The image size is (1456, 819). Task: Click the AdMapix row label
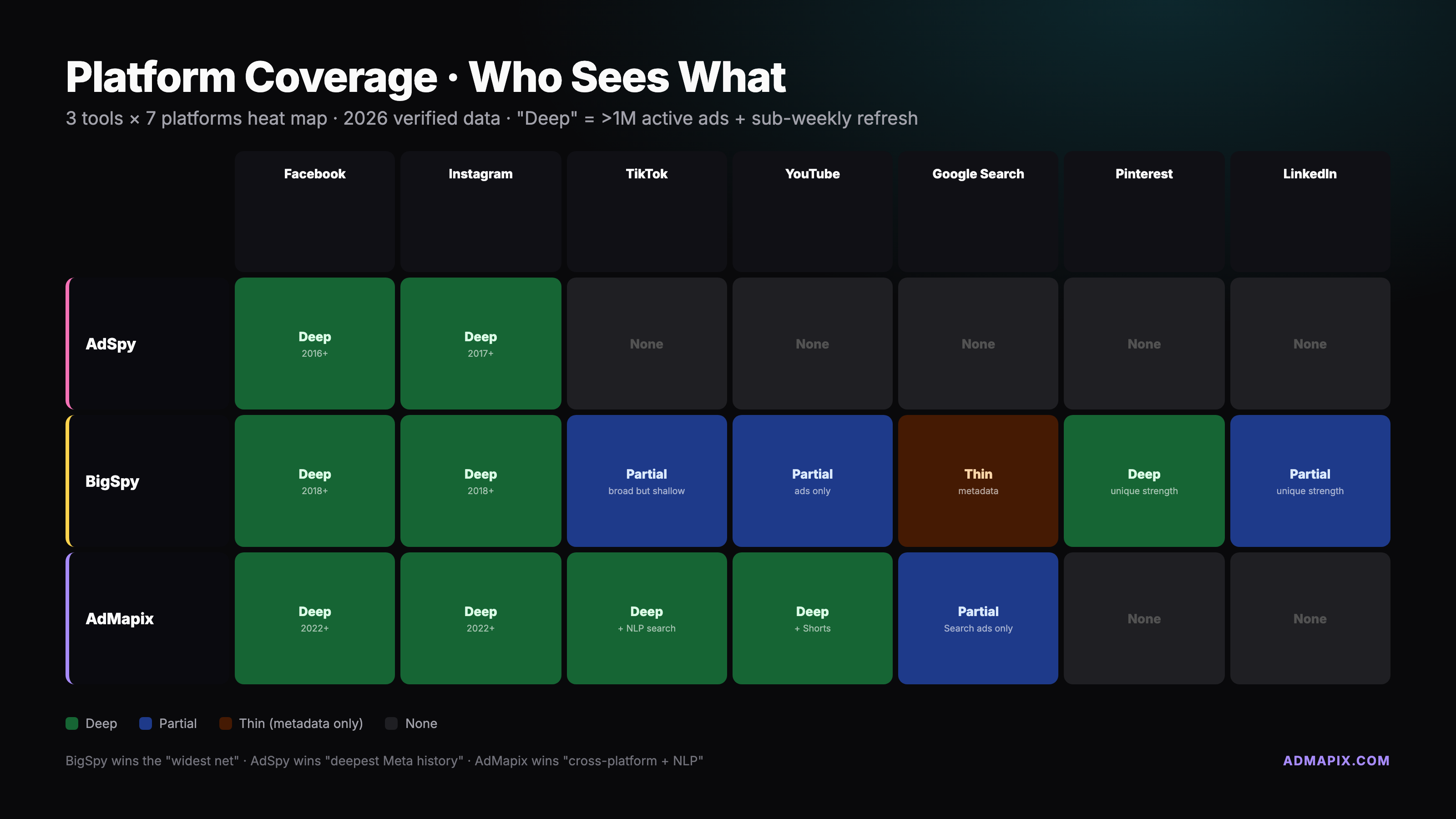point(119,618)
